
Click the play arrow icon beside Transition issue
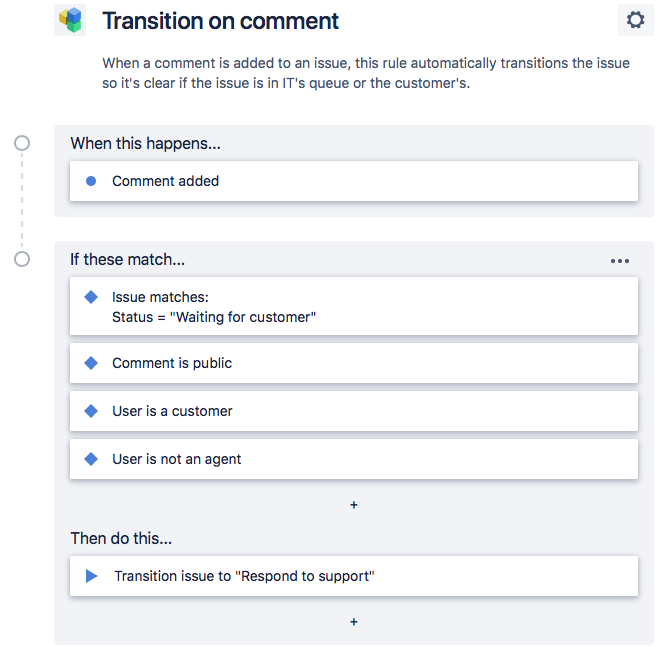pos(91,576)
